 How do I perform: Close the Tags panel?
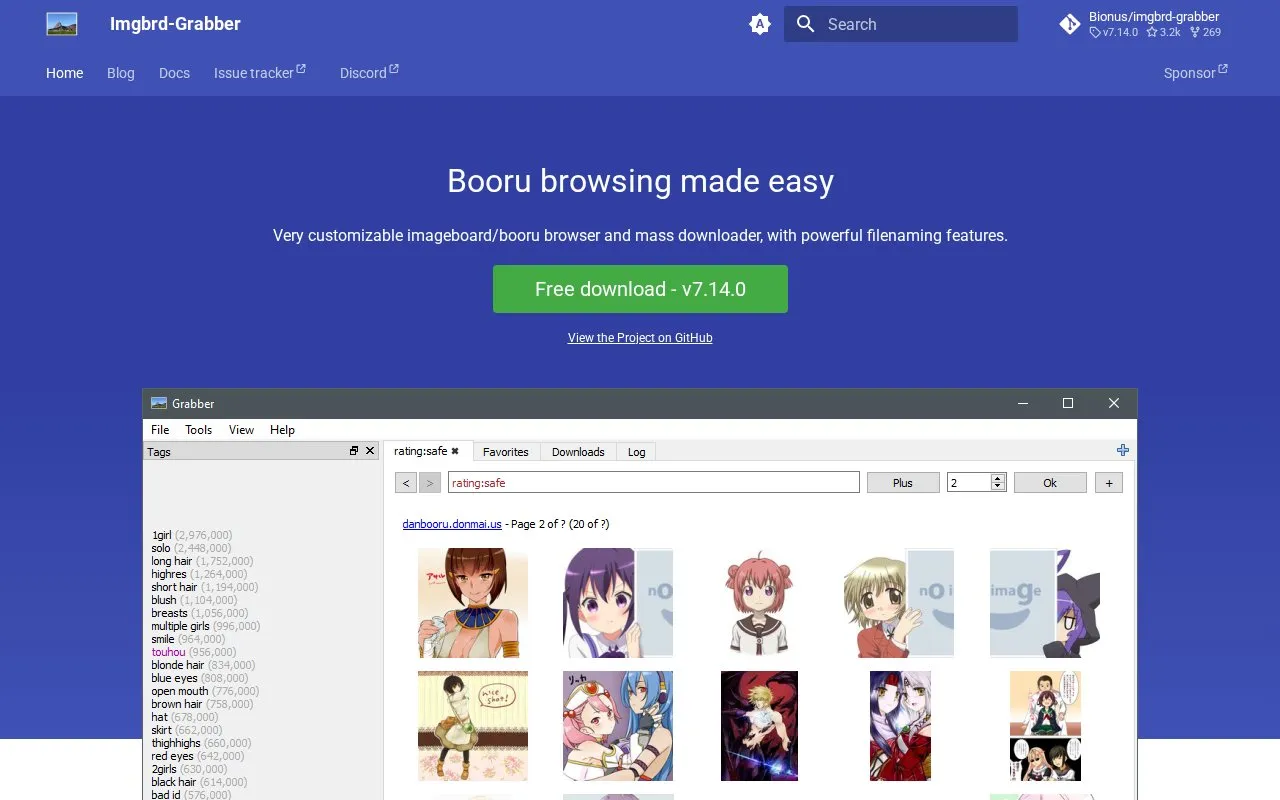[370, 451]
